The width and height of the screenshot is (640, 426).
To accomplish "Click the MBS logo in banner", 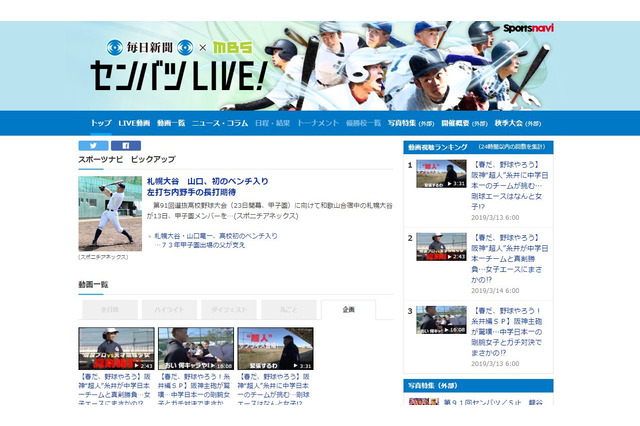I will (233, 47).
